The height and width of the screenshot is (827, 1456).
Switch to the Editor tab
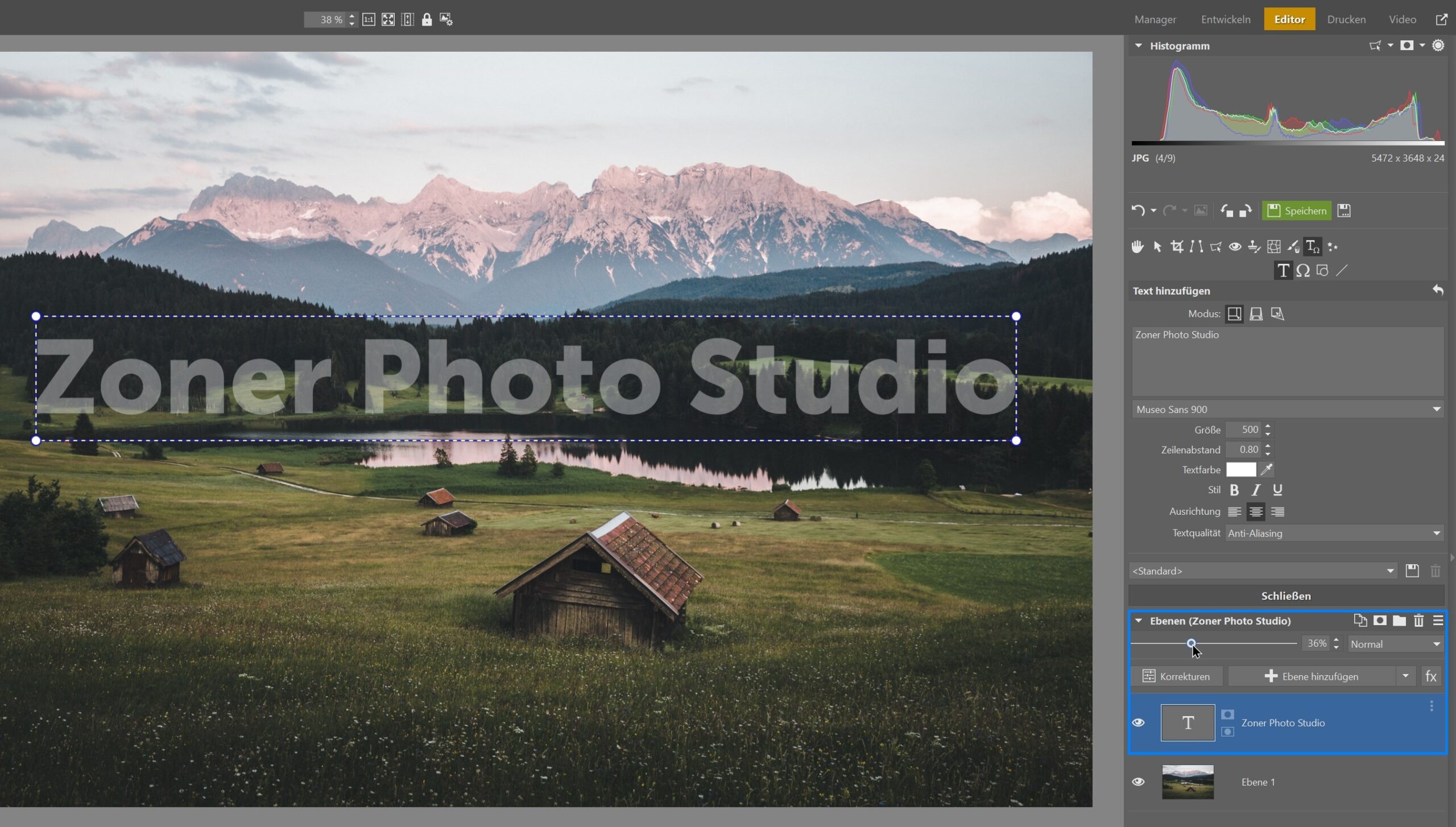click(1289, 19)
